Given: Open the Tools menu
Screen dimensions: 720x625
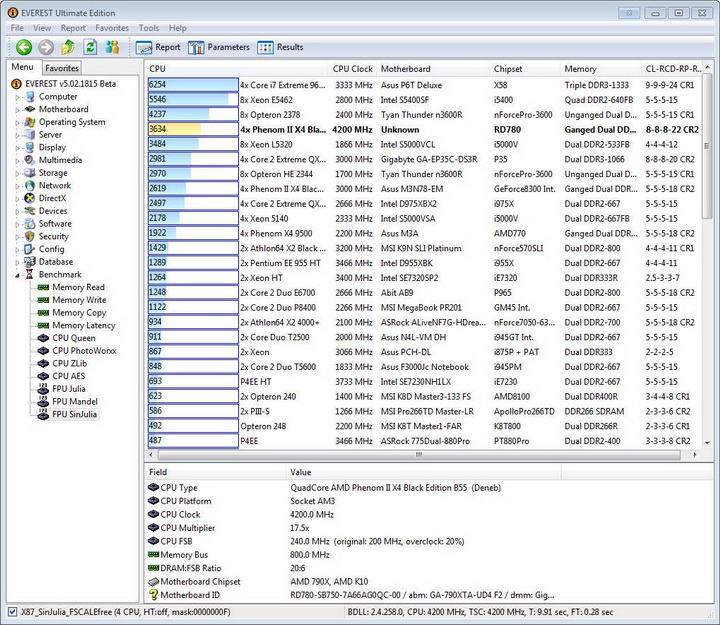Looking at the screenshot, I should [149, 28].
